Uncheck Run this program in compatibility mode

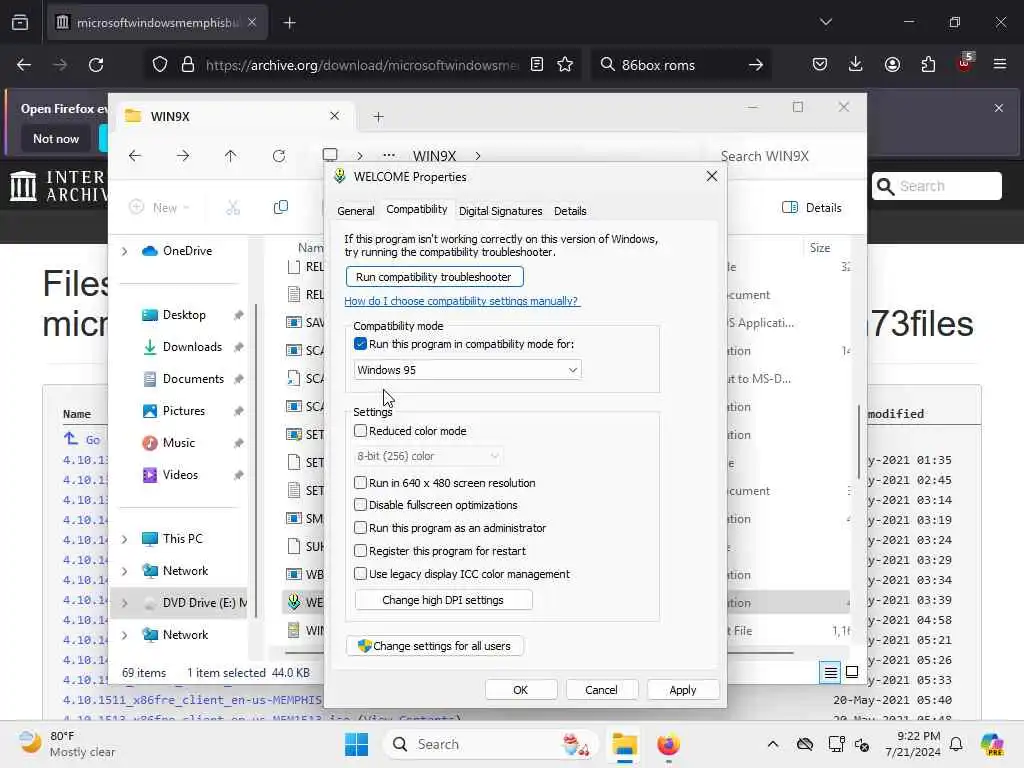[360, 344]
